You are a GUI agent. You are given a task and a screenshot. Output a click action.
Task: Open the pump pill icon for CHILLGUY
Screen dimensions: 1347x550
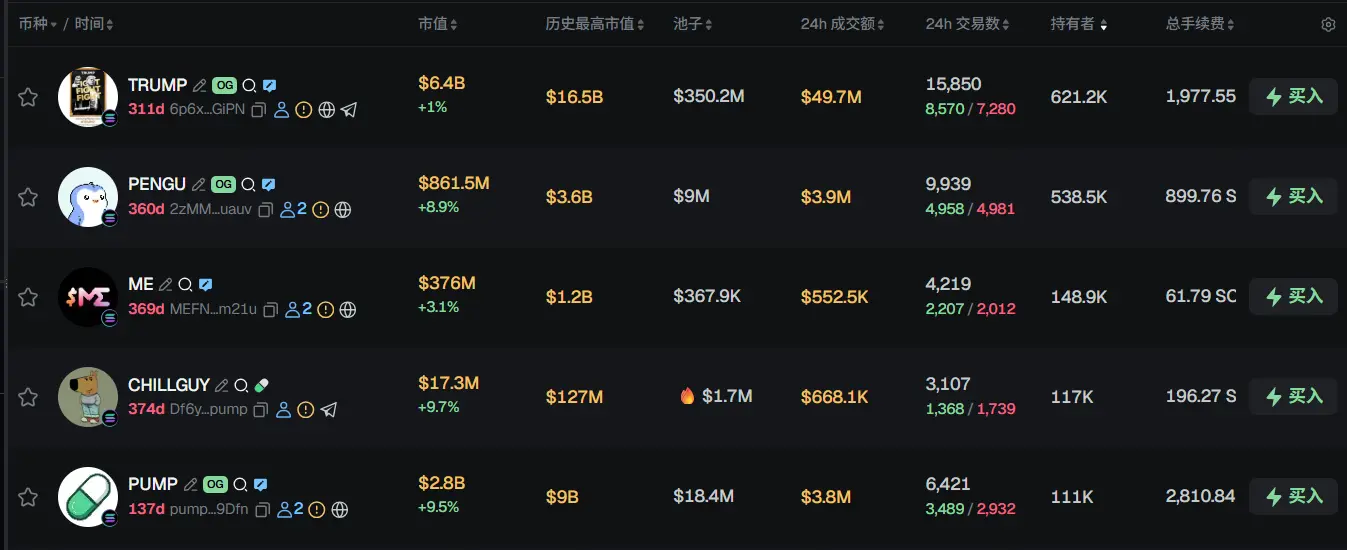(262, 385)
